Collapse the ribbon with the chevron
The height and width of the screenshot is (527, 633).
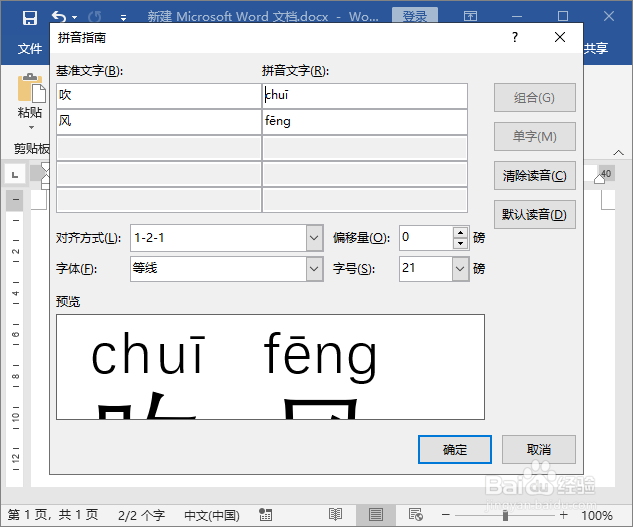click(x=618, y=152)
